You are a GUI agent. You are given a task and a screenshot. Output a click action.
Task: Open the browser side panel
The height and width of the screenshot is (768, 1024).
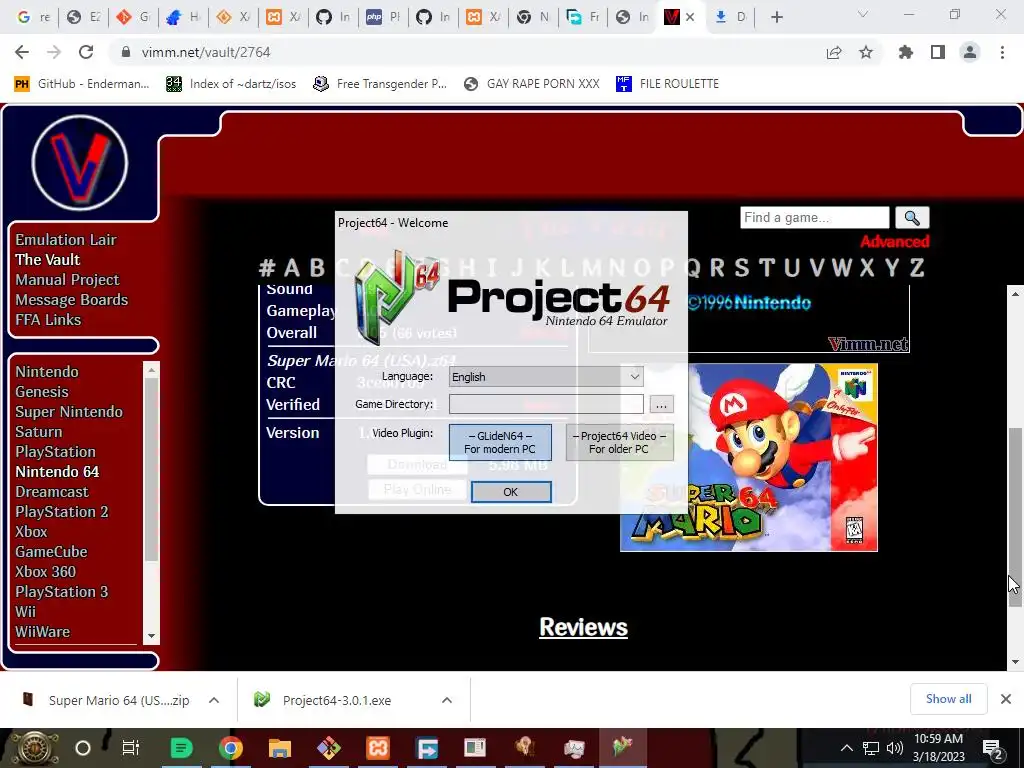click(938, 52)
